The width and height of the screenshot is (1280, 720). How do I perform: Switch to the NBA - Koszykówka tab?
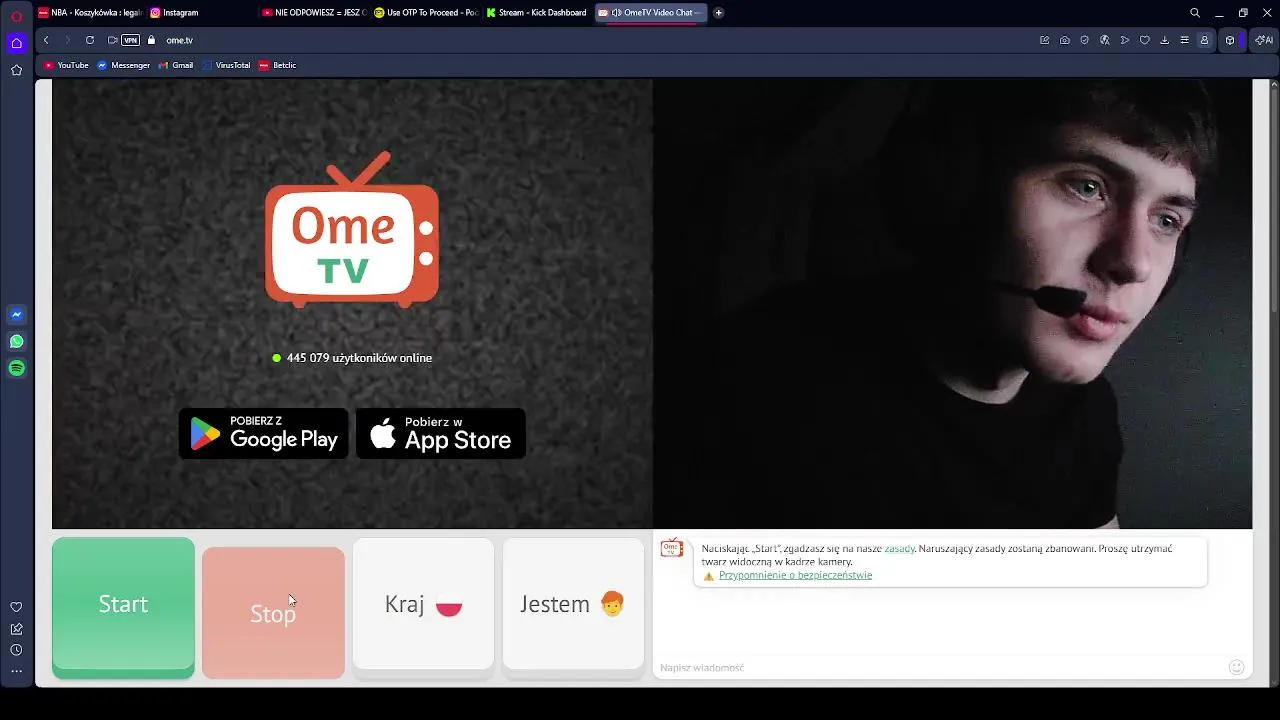click(90, 13)
